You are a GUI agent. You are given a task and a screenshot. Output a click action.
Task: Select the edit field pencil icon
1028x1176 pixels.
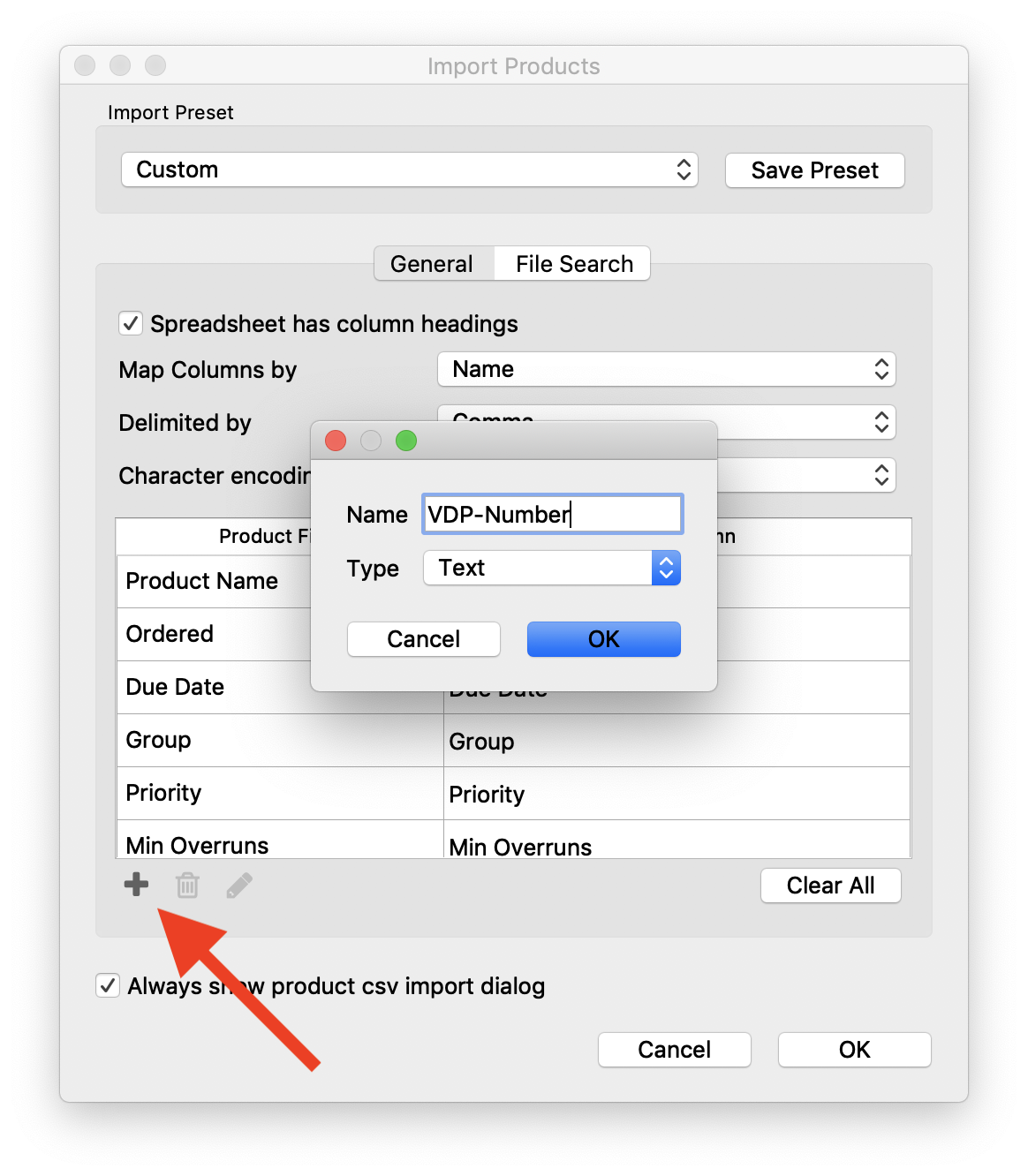[239, 884]
